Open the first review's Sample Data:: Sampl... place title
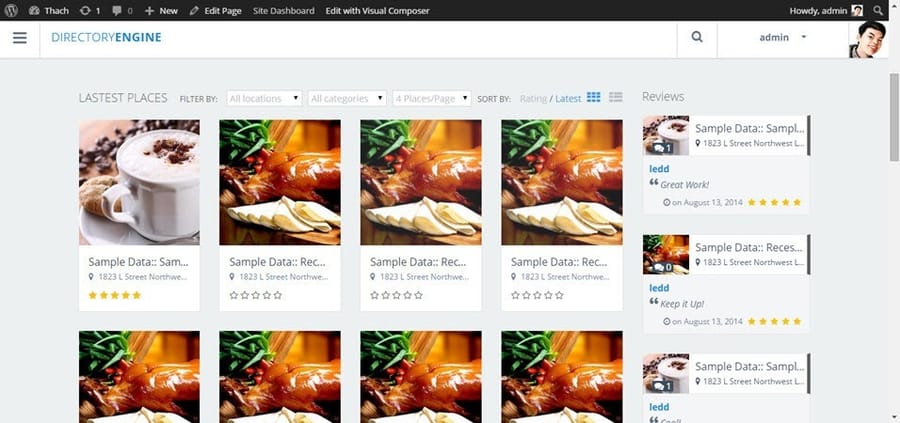This screenshot has width=900, height=423. coord(750,128)
